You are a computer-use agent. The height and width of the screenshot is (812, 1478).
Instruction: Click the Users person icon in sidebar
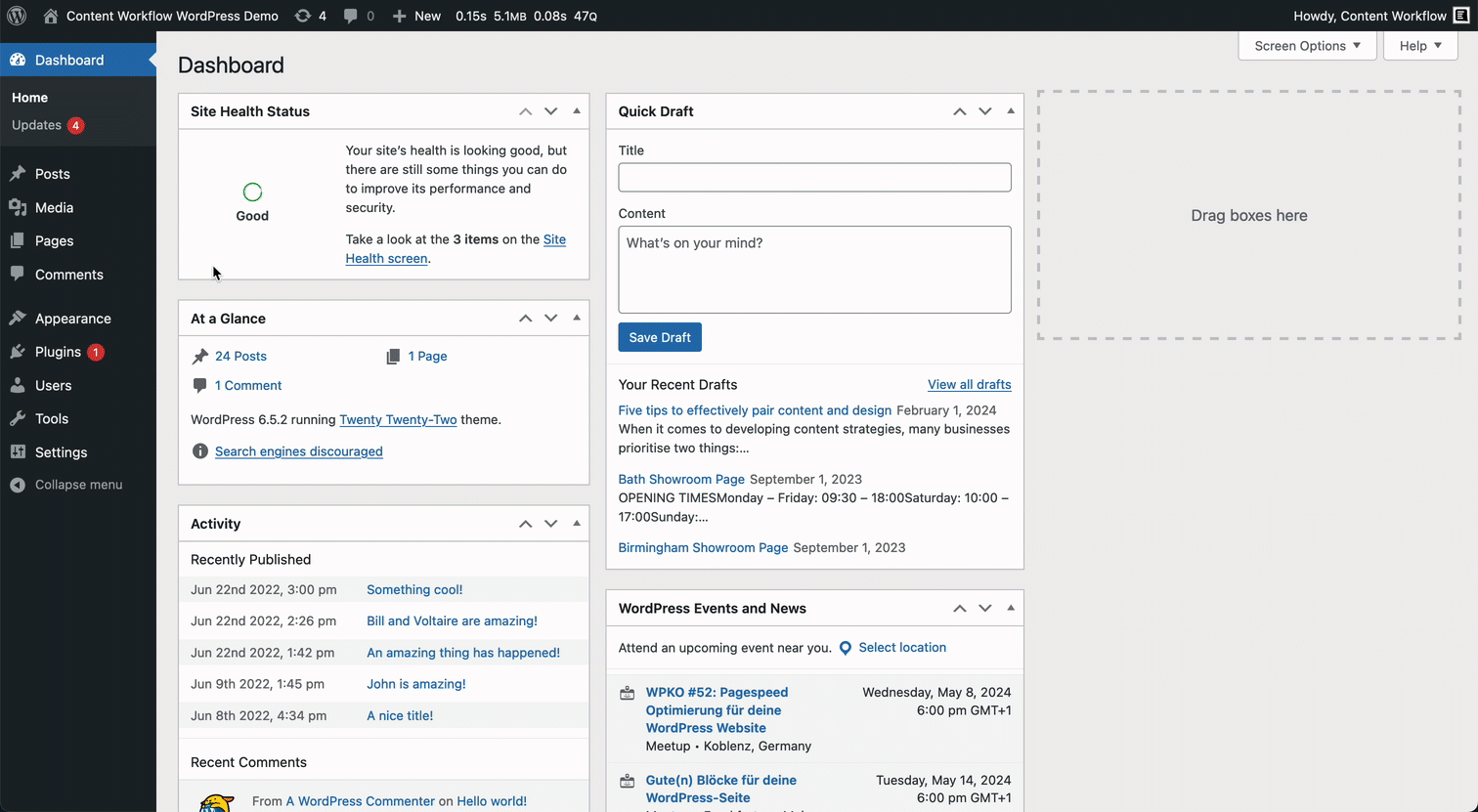[18, 385]
